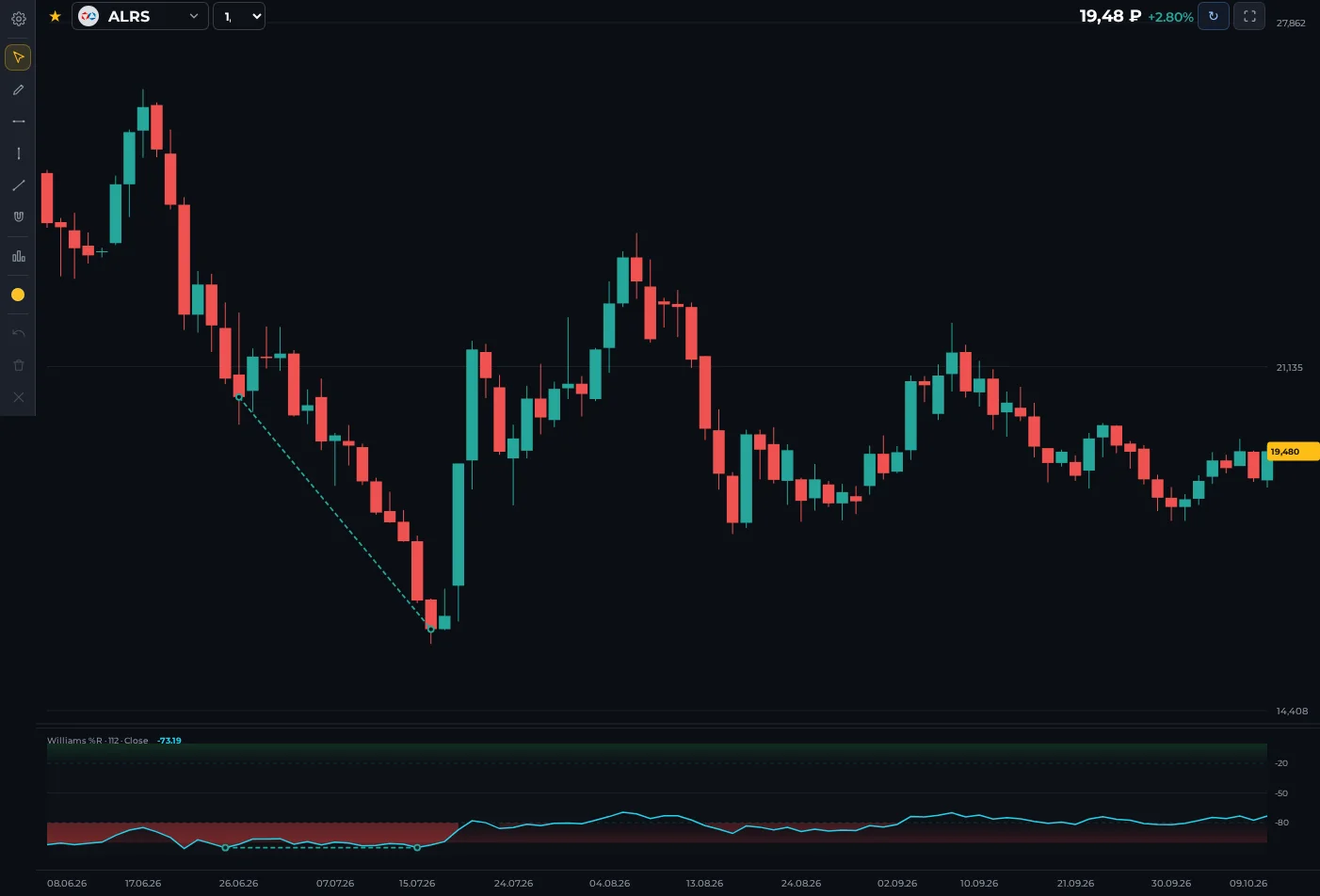Click the +2.80% change value
The image size is (1320, 896).
[1170, 17]
